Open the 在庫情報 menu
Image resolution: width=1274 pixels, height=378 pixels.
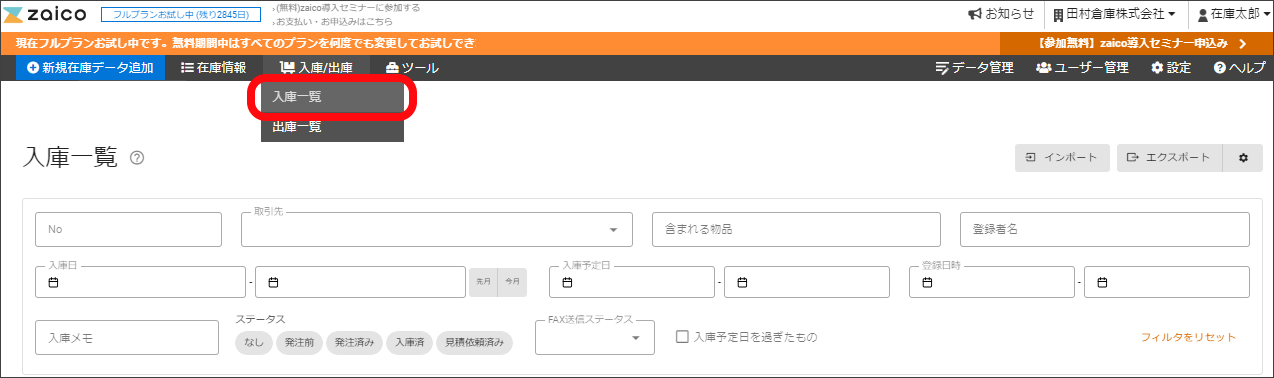pos(214,68)
